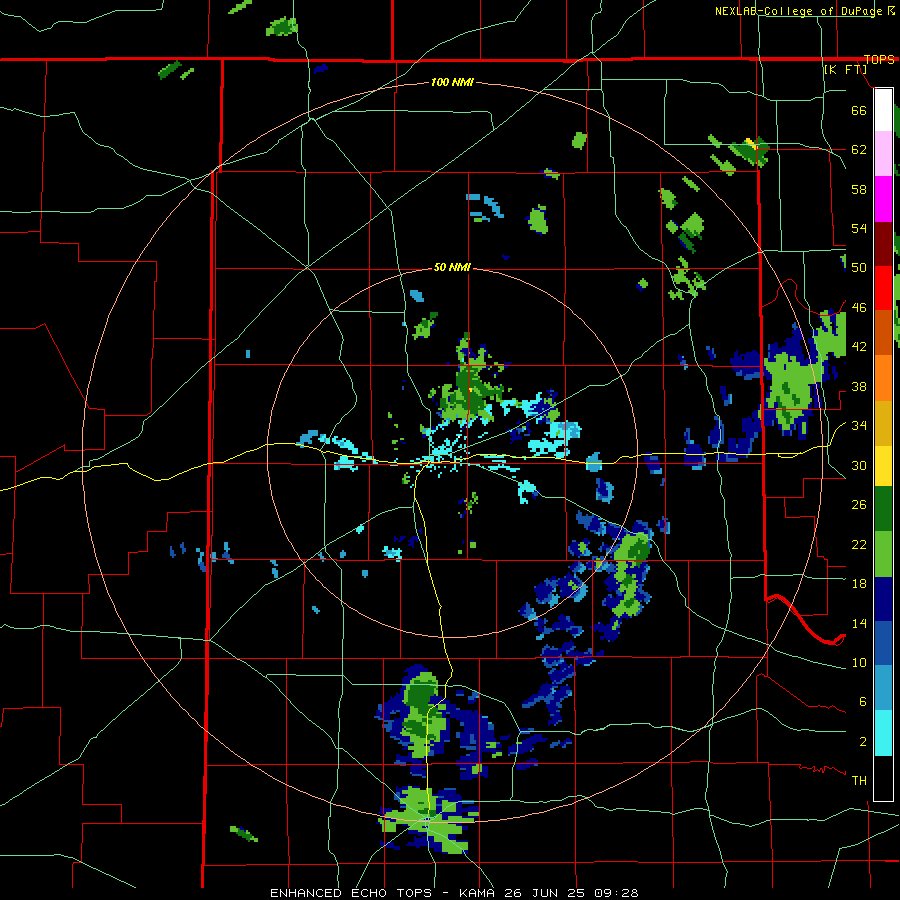
Task: Click the 46 legend value label
Action: coord(859,308)
